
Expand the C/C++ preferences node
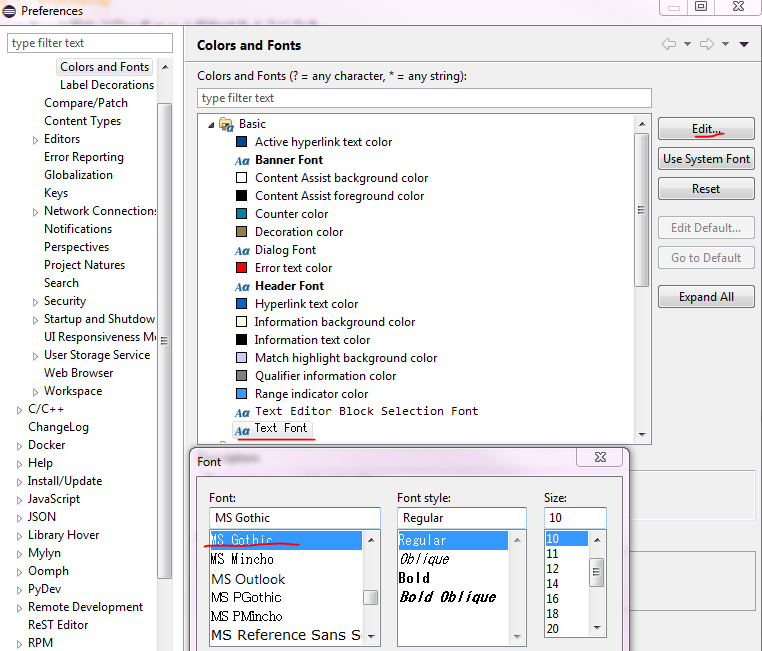19,409
